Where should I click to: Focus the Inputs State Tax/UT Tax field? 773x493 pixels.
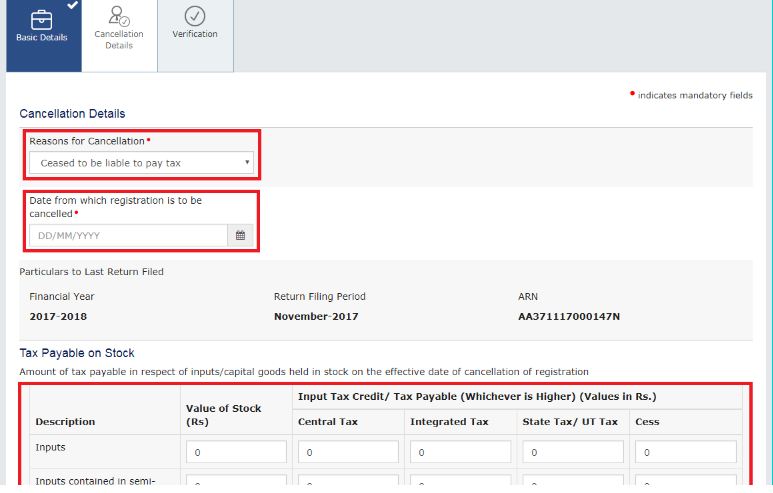(x=572, y=453)
